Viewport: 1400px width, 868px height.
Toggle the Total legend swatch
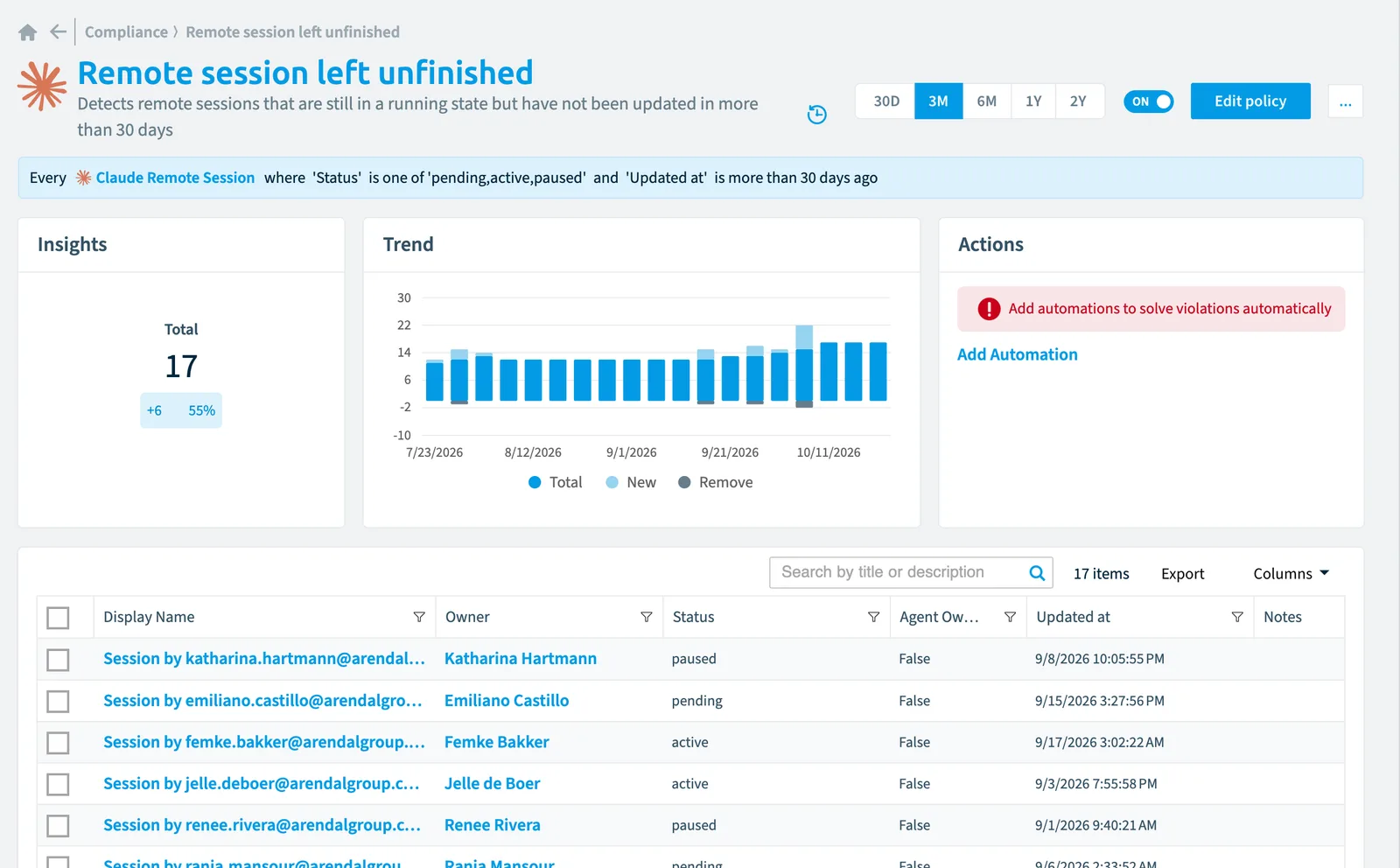coord(535,482)
